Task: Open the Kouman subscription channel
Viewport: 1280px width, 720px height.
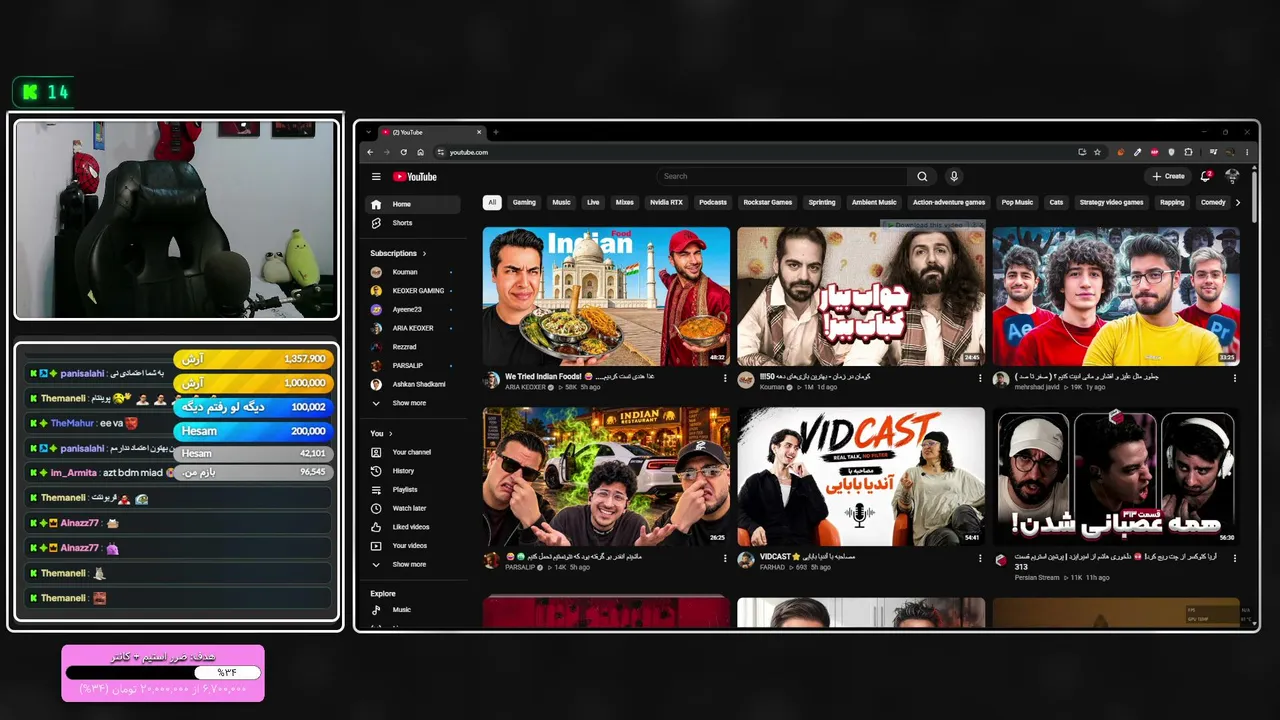Action: 412,272
